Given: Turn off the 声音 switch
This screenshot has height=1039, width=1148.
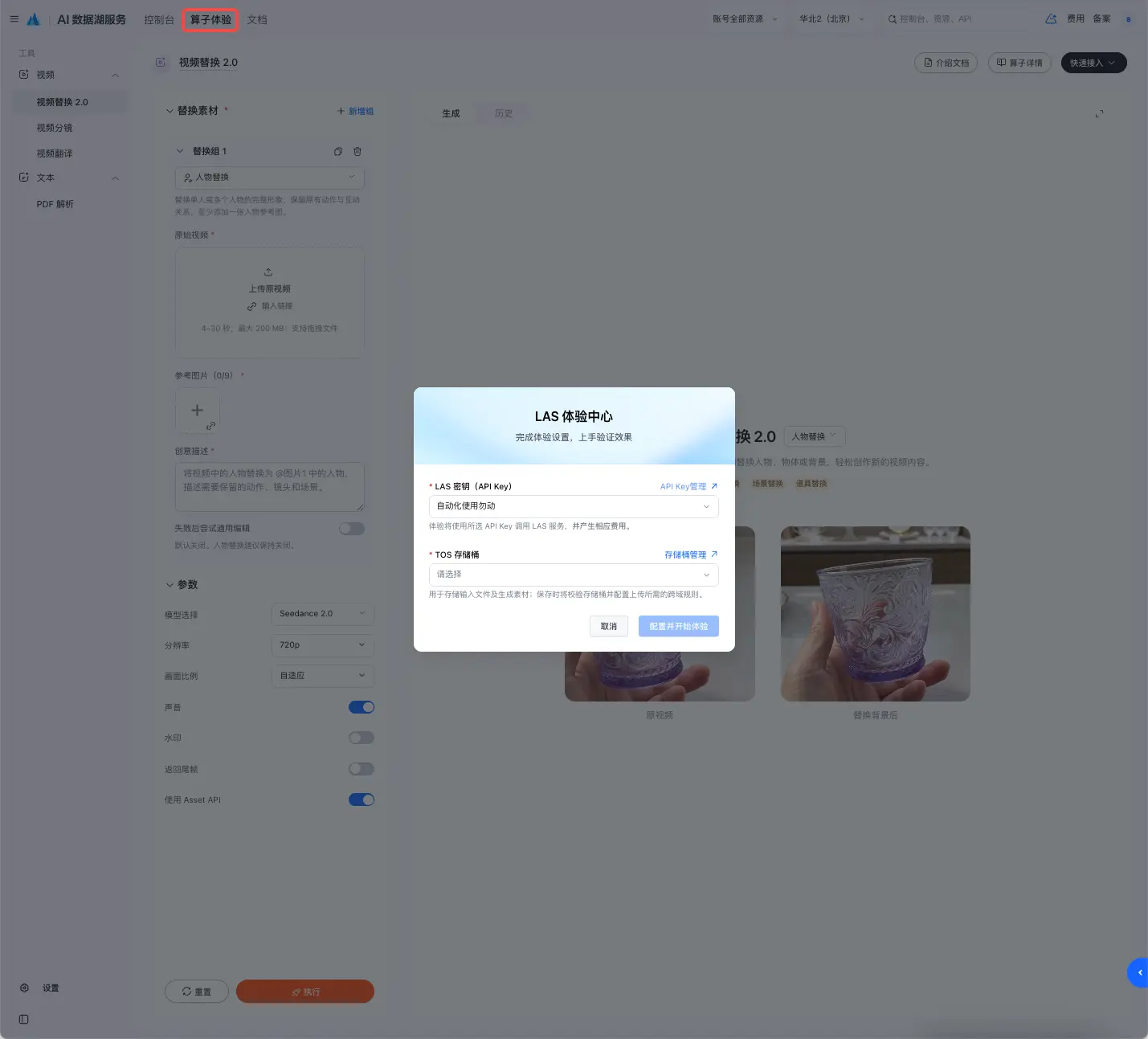Looking at the screenshot, I should point(362,707).
